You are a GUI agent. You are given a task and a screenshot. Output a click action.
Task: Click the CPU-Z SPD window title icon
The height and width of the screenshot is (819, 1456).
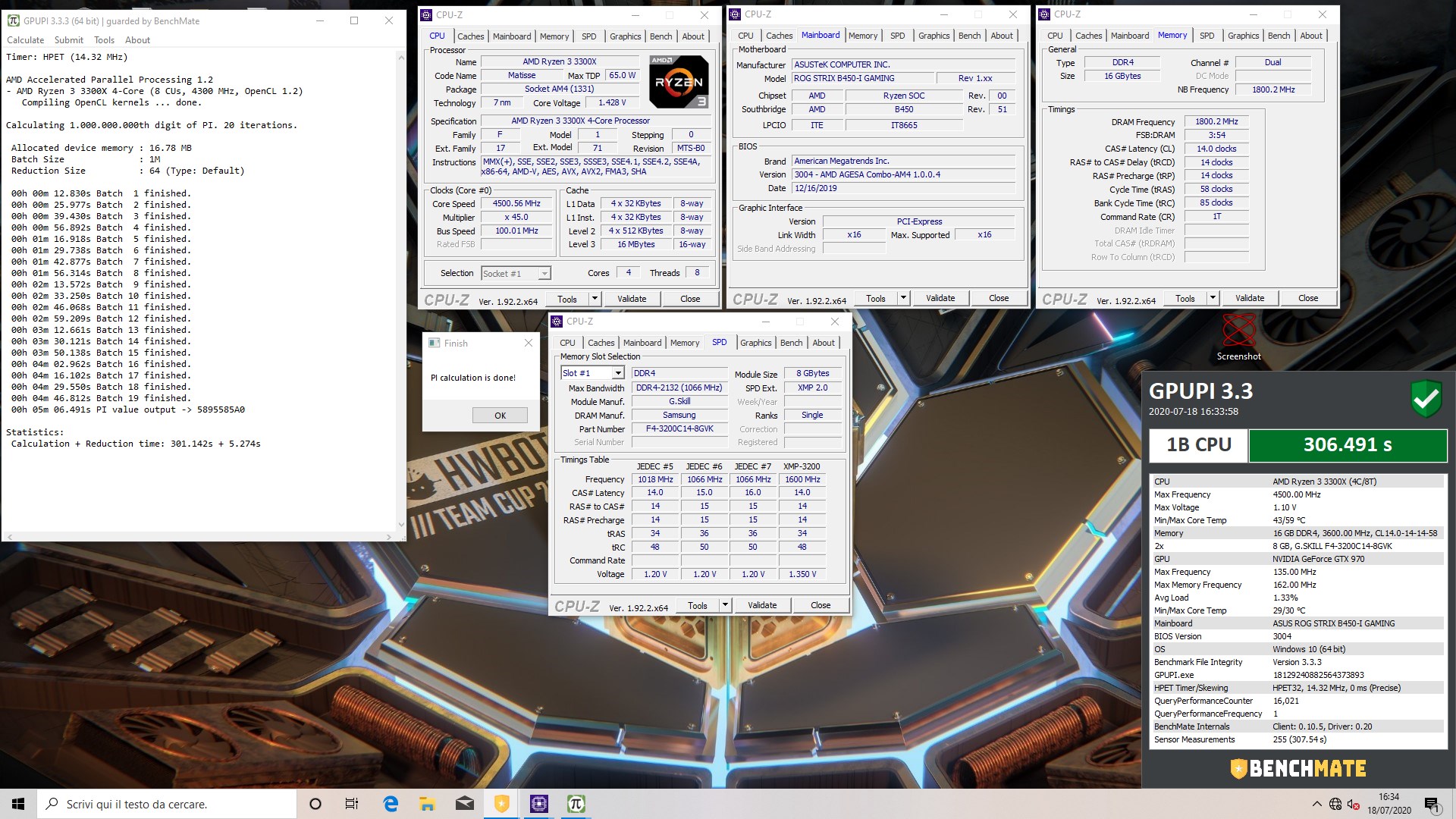click(x=557, y=321)
